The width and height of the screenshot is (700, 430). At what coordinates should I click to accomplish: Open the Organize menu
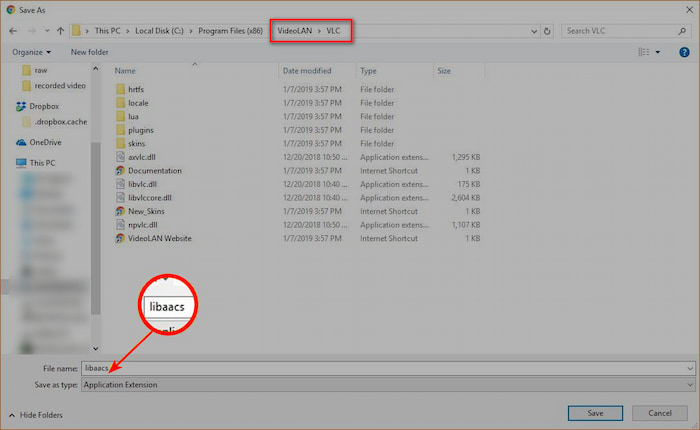click(31, 52)
